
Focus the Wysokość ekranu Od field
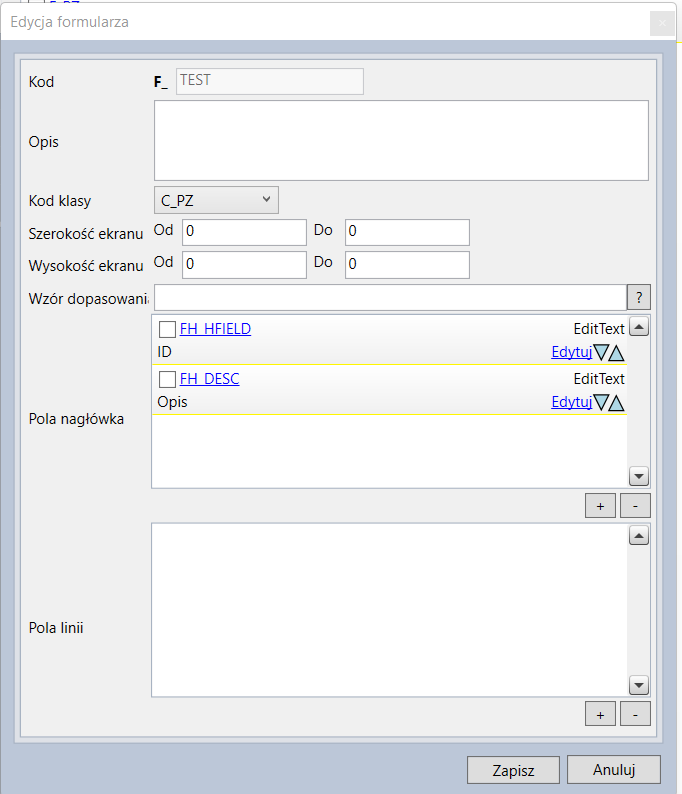tap(245, 265)
